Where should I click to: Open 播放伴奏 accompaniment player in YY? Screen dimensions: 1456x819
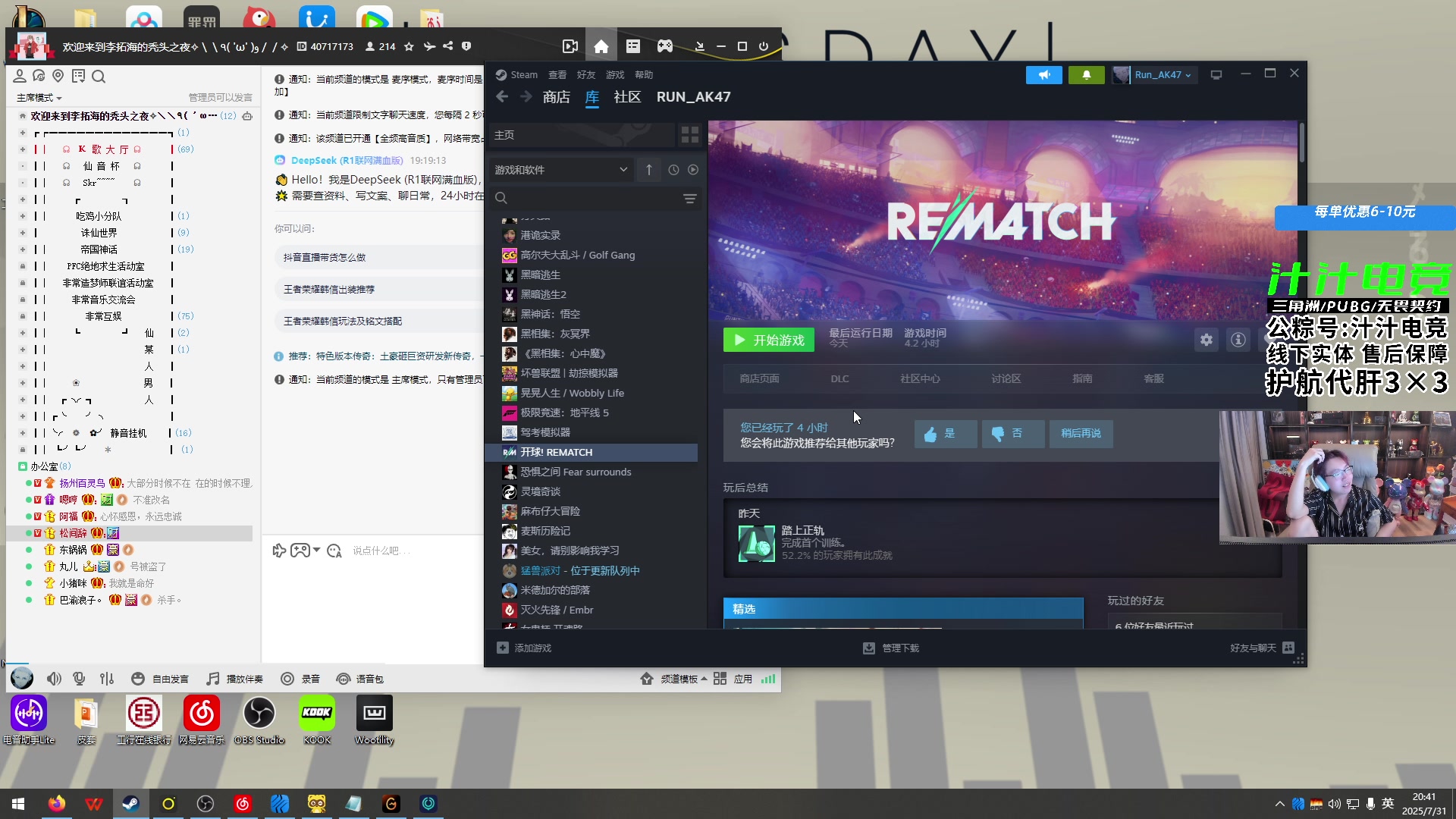tap(235, 679)
